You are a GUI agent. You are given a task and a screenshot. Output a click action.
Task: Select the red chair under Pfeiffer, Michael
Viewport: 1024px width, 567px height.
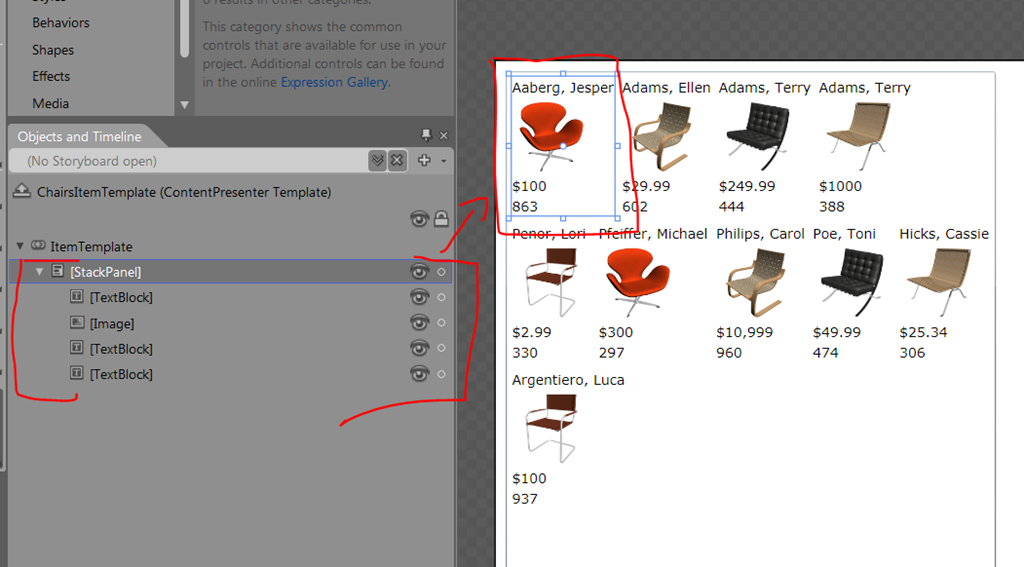click(638, 282)
